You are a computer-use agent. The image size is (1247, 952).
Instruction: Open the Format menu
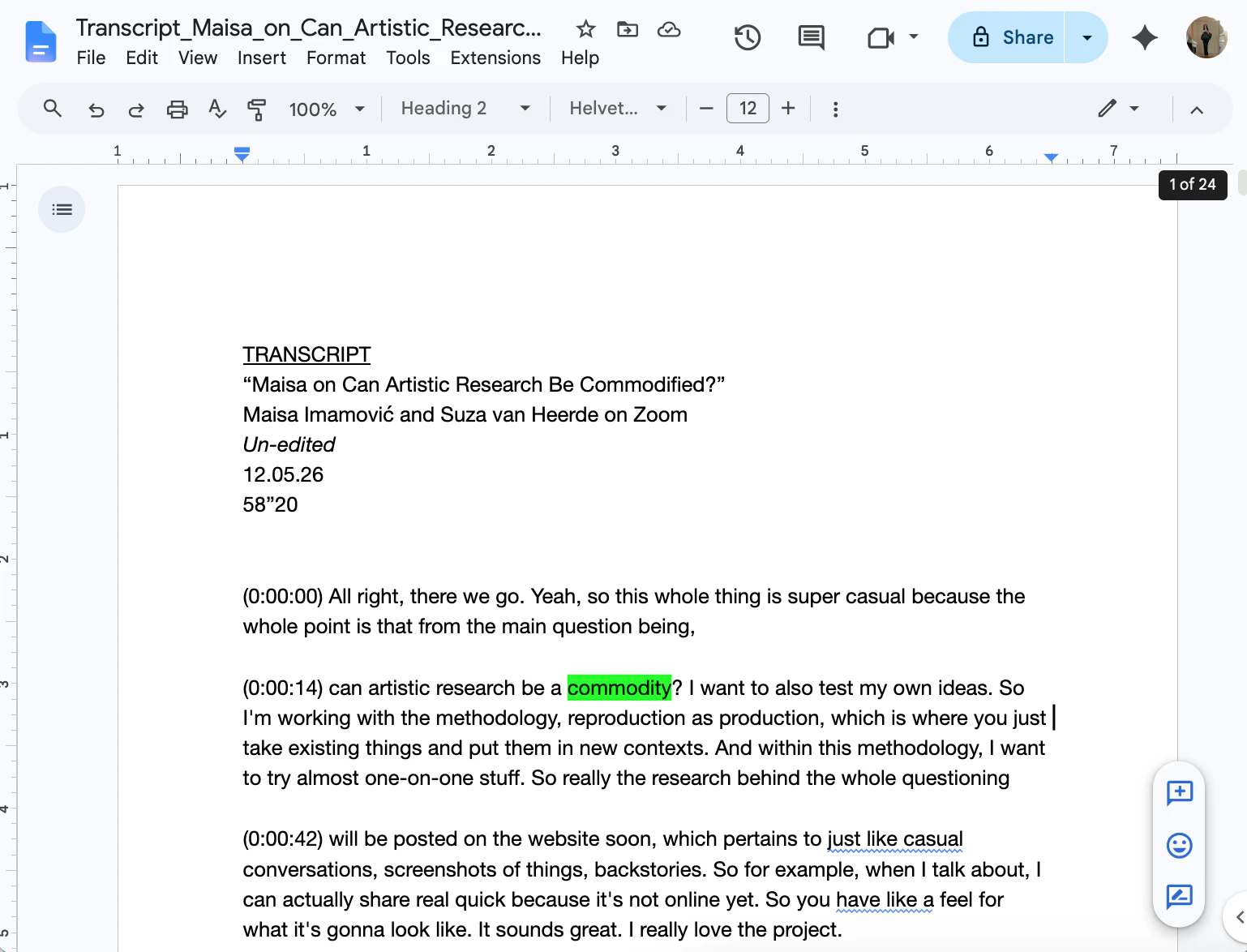tap(336, 58)
